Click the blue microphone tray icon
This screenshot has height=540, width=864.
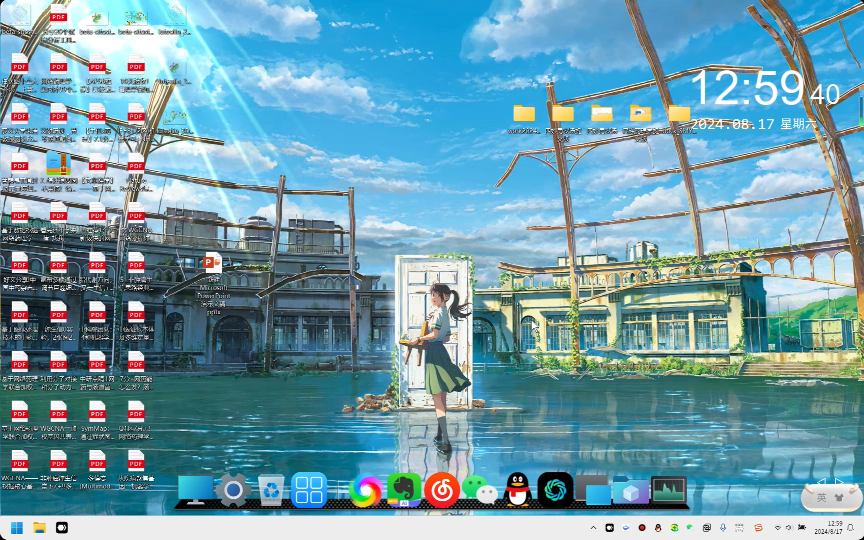[x=723, y=528]
